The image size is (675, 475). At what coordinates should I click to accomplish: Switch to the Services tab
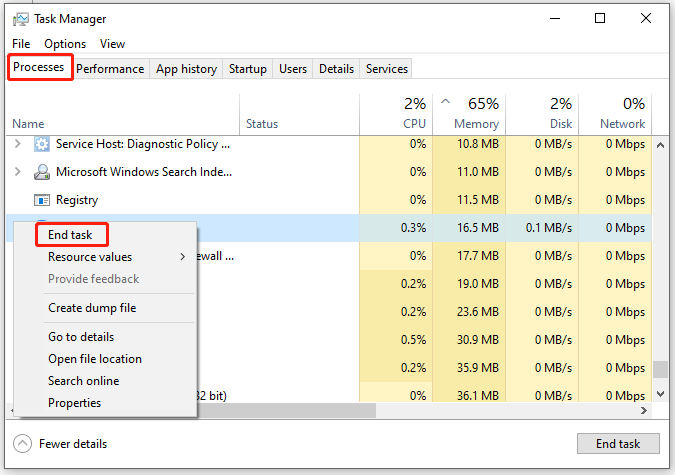click(387, 69)
